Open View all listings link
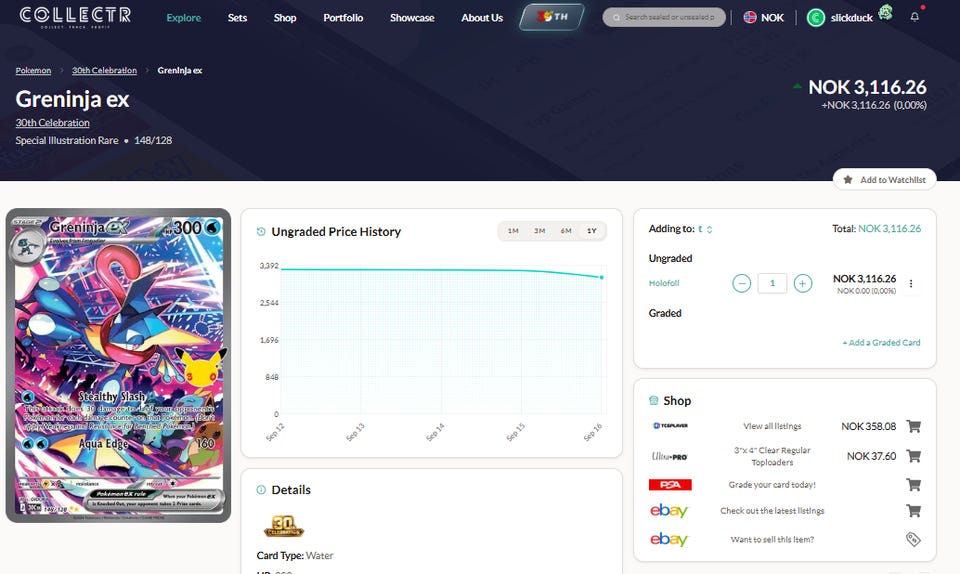 coord(772,426)
